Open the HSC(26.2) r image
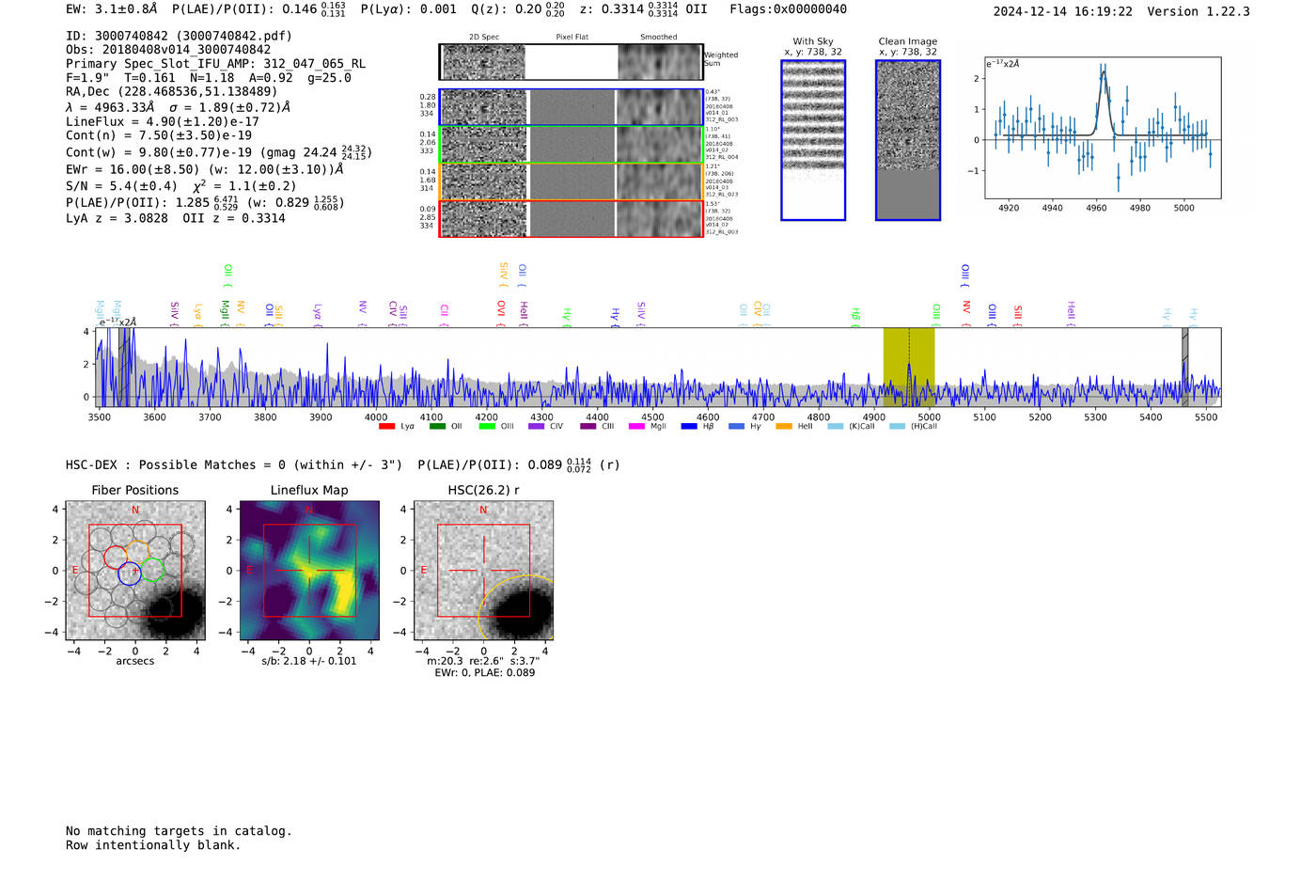The image size is (1316, 896). tap(483, 571)
